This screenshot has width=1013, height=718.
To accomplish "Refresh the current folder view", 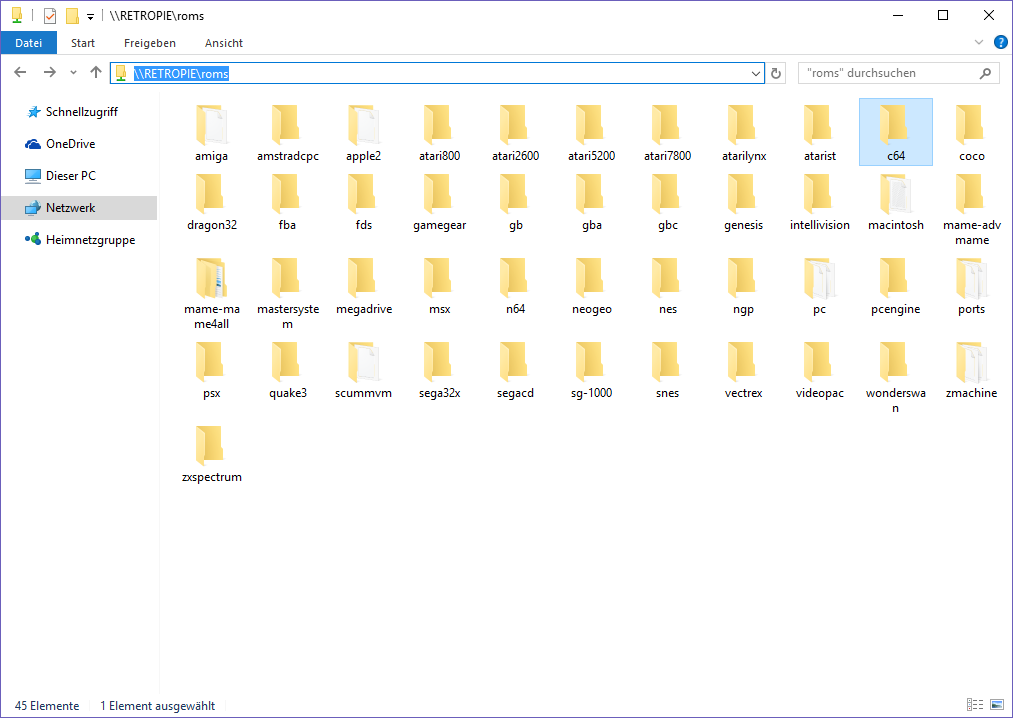I will click(776, 73).
